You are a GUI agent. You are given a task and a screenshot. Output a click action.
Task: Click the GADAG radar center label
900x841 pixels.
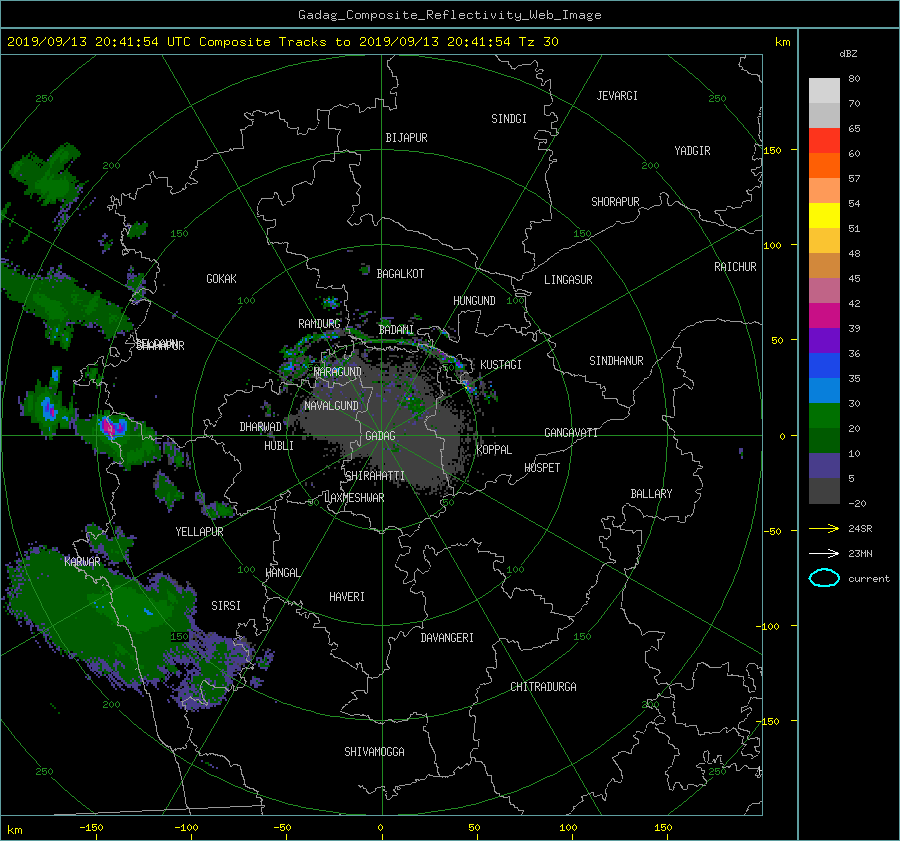380,436
